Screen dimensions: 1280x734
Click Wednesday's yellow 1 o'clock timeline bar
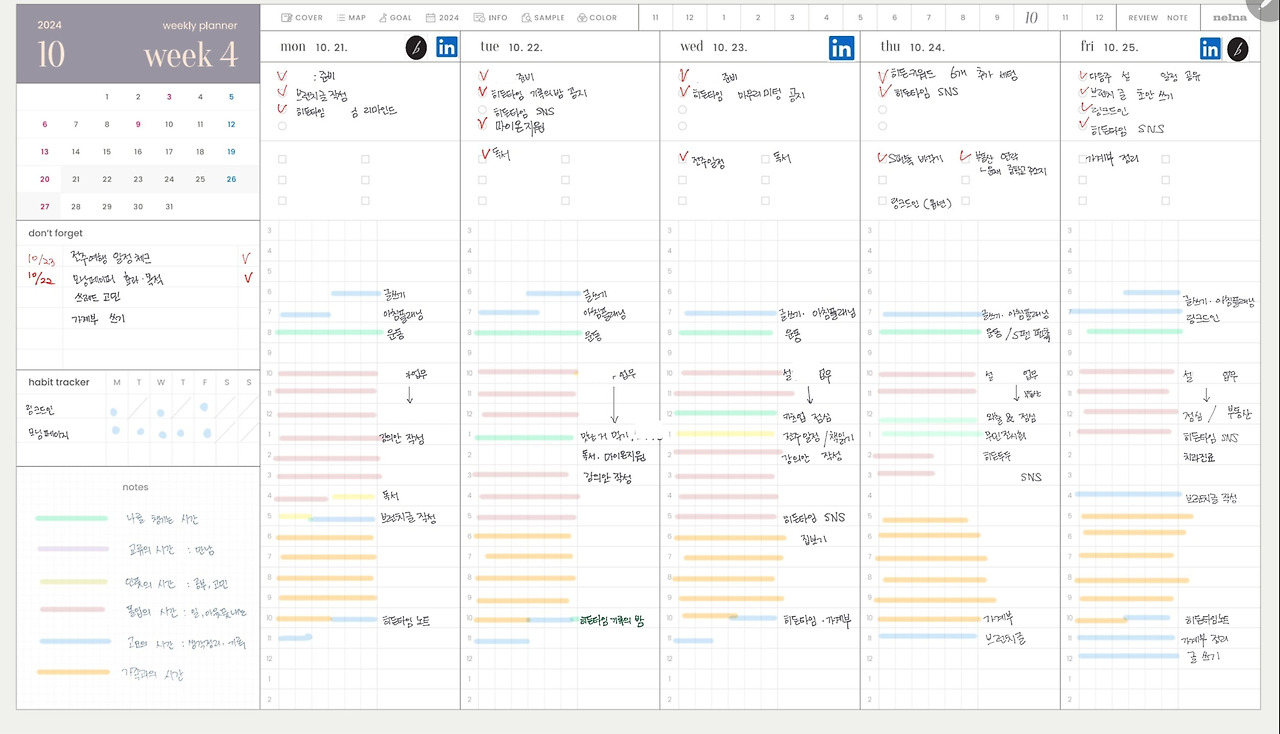(x=727, y=434)
